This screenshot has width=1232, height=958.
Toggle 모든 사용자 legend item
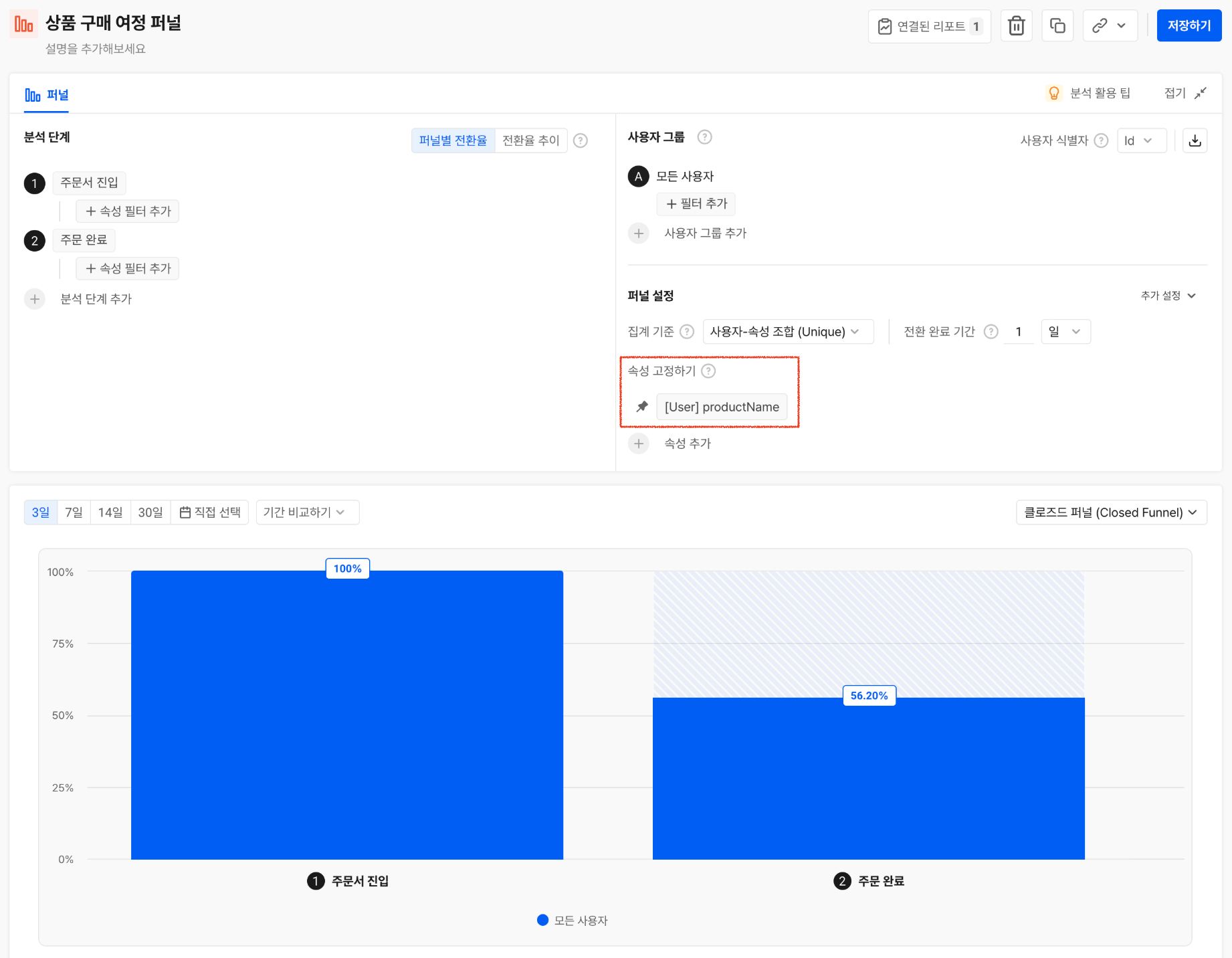(573, 921)
